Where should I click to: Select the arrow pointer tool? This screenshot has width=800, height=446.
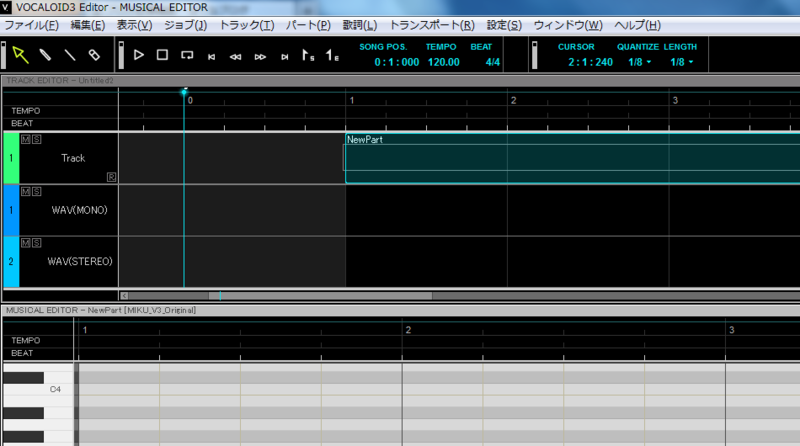20,55
